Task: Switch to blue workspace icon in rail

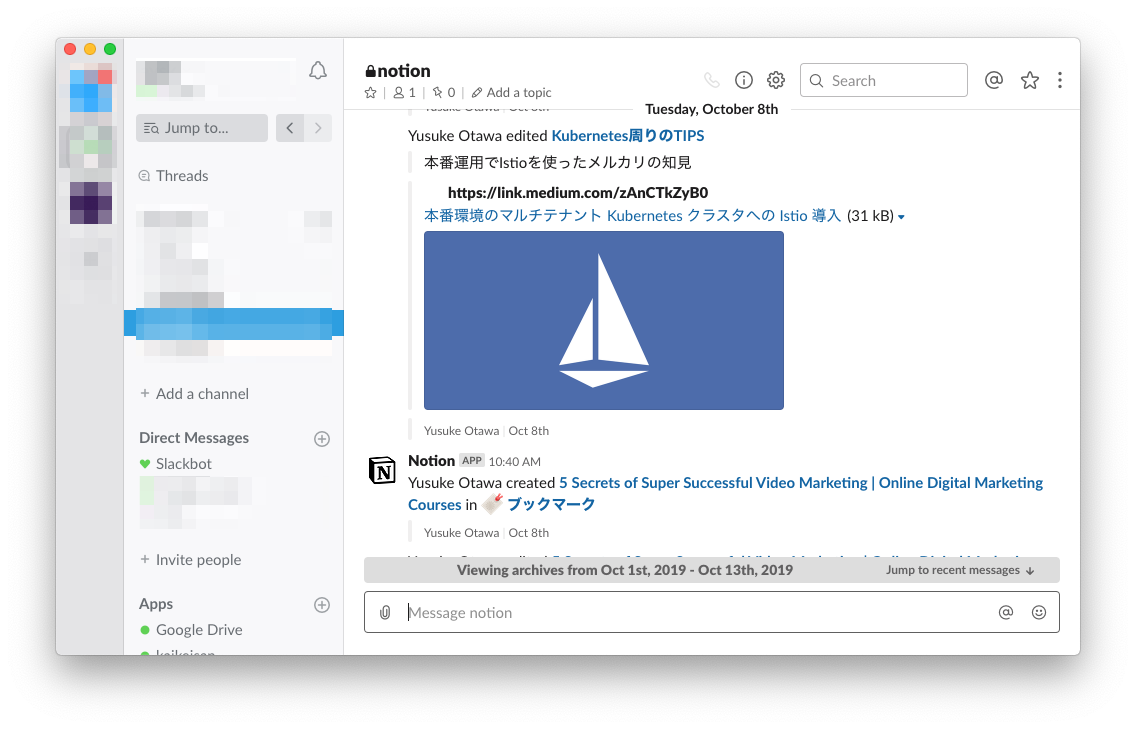Action: pyautogui.click(x=91, y=90)
